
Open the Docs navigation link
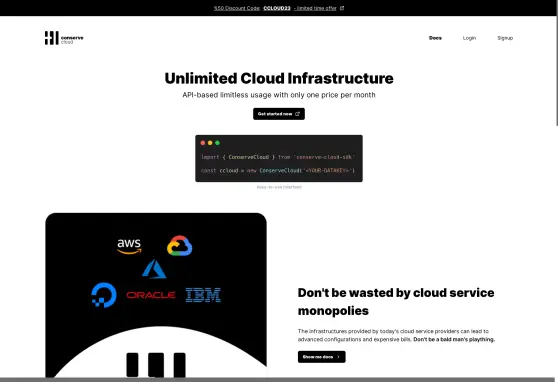pos(435,38)
